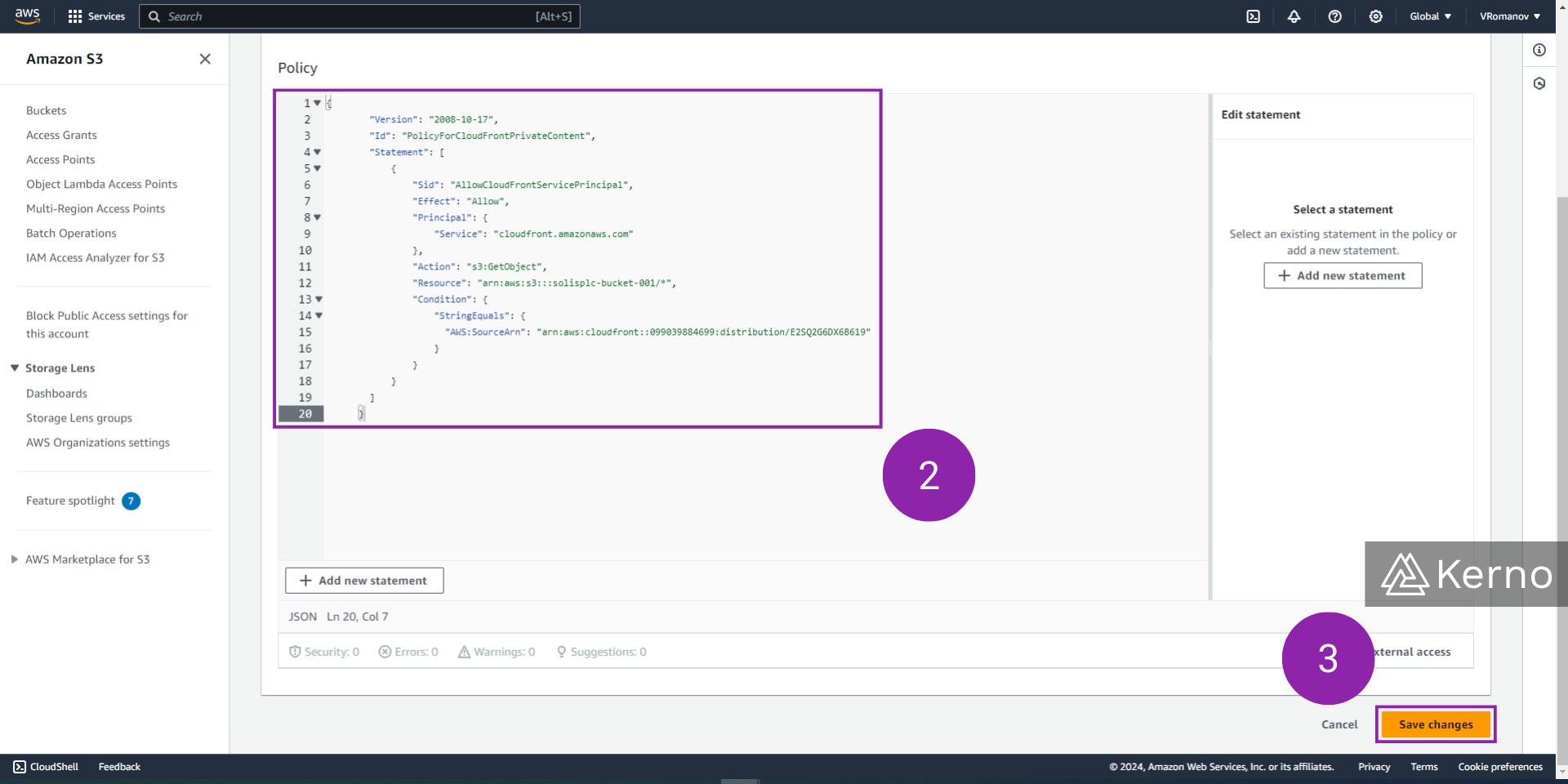Screen dimensions: 1568x784
Task: Open the hexagon tools icon on right edge
Action: click(x=1539, y=83)
